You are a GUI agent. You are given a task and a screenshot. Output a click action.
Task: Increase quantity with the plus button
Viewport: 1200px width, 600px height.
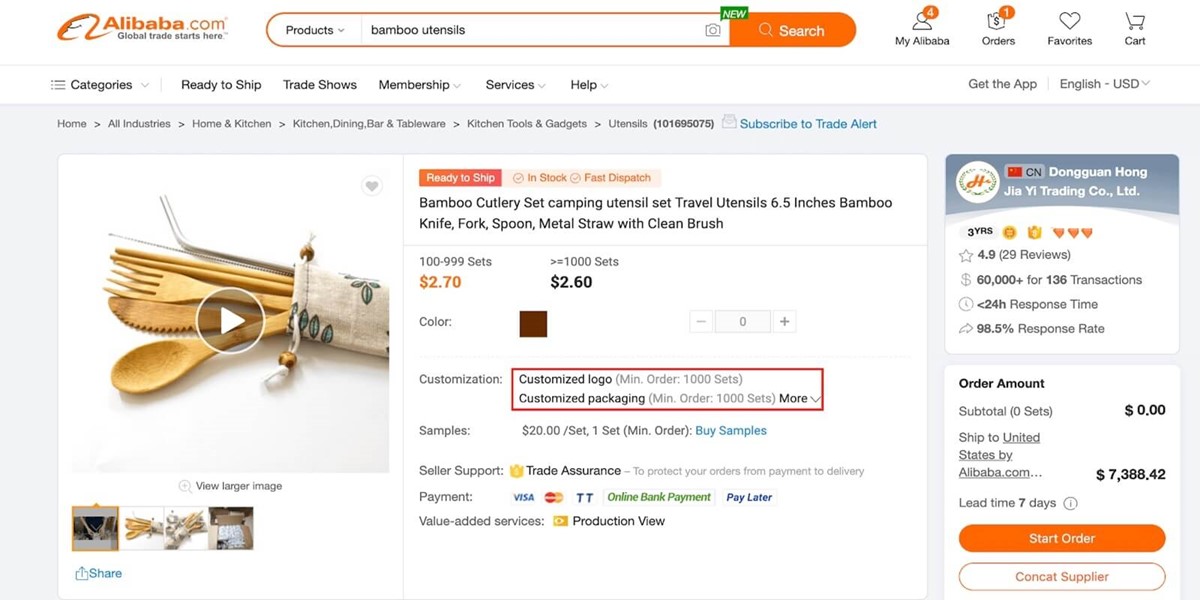click(x=785, y=322)
